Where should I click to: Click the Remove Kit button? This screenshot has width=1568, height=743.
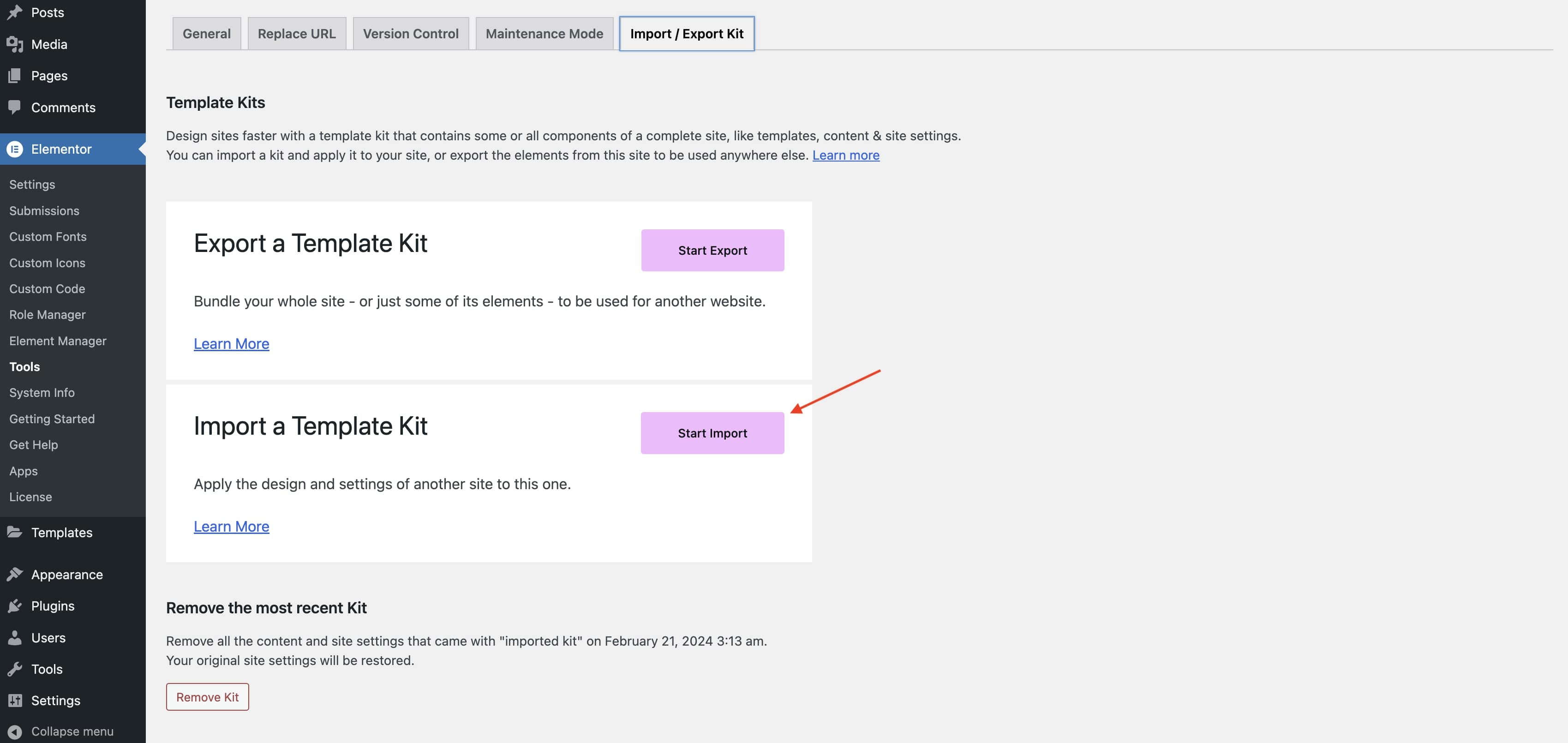coord(208,697)
